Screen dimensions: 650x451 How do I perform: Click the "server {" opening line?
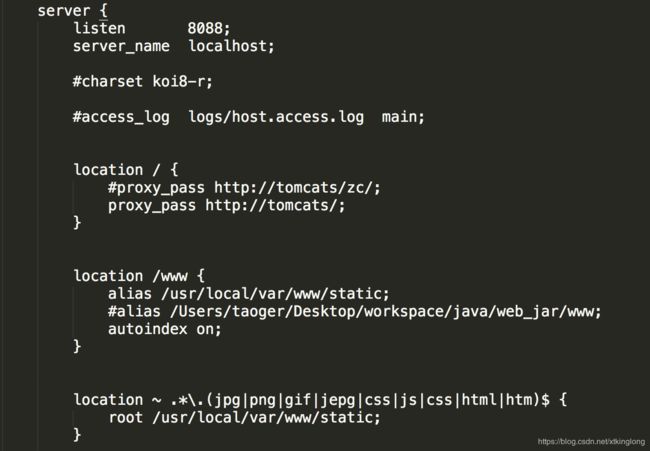72,11
